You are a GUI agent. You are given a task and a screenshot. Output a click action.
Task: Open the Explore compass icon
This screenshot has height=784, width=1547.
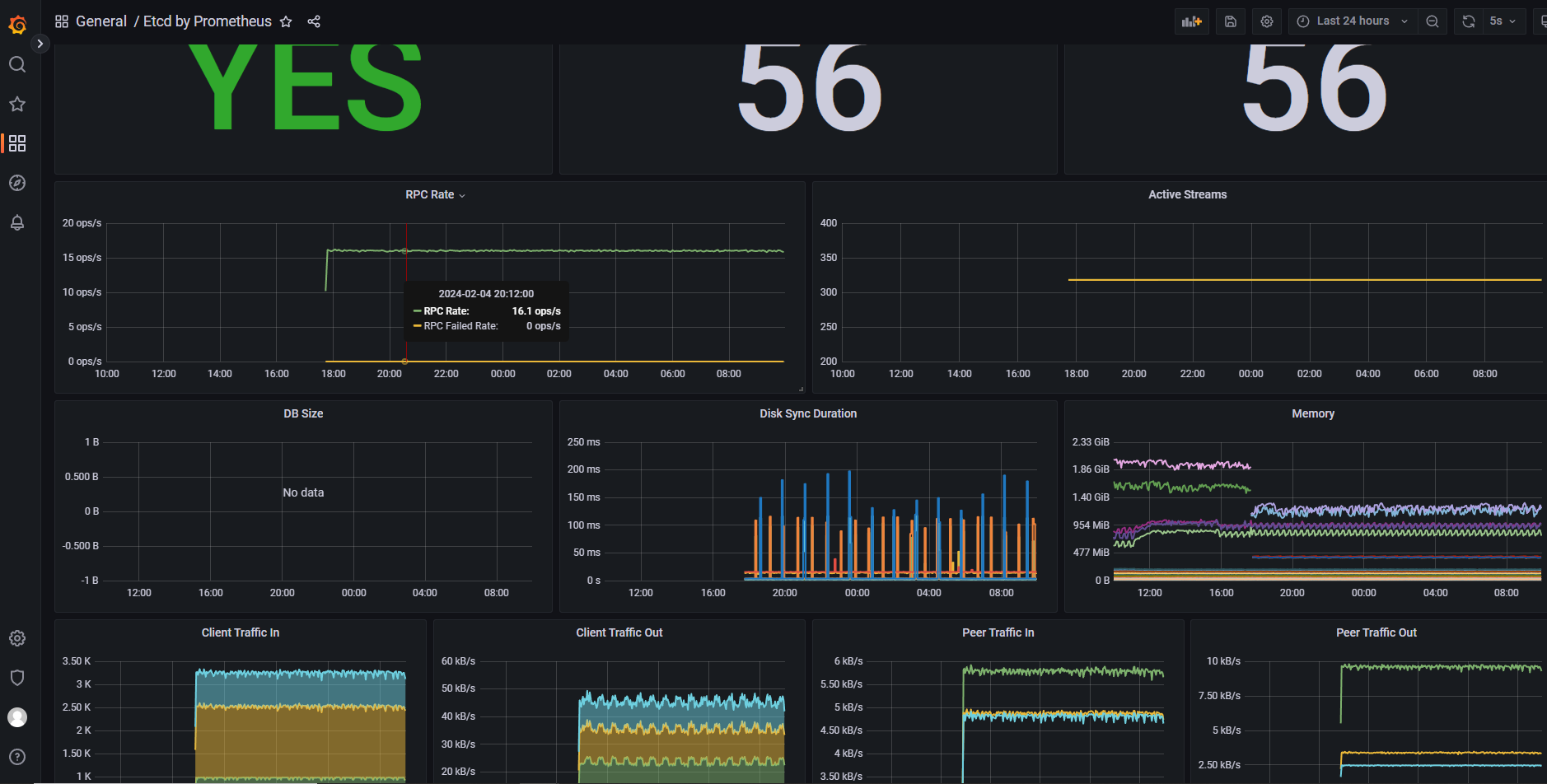[17, 183]
